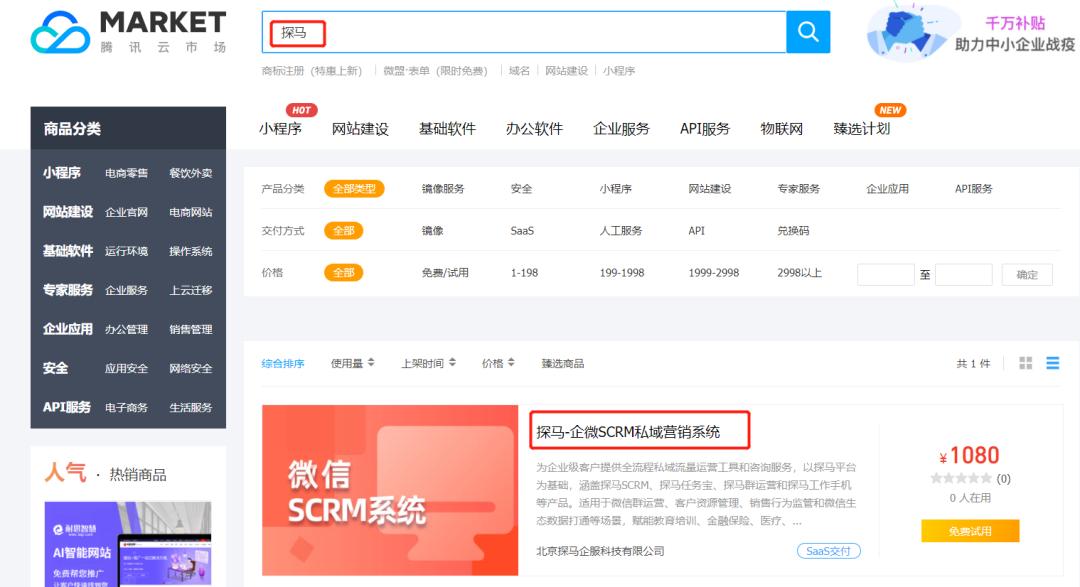Show only 臻选商品
Screen dimensions: 1080x587
click(x=563, y=364)
